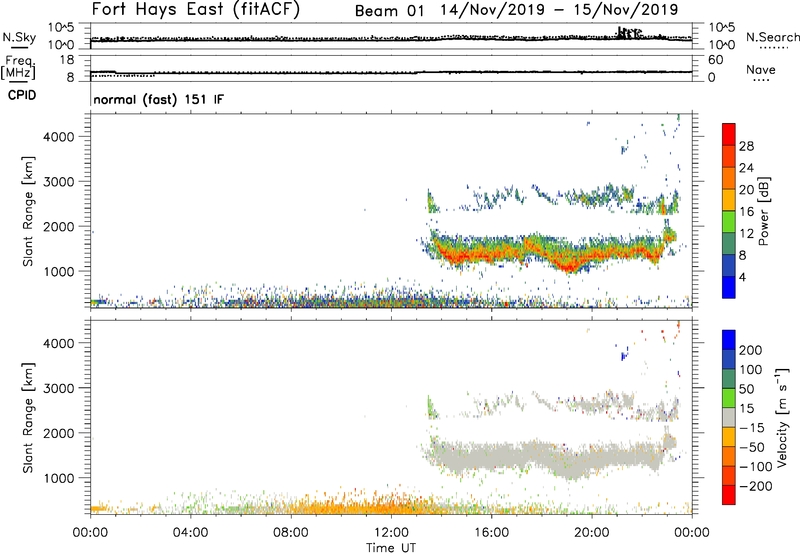This screenshot has width=800, height=554.
Task: Click the '2000' tick on the velocity panel axis
Action: pyautogui.click(x=58, y=433)
